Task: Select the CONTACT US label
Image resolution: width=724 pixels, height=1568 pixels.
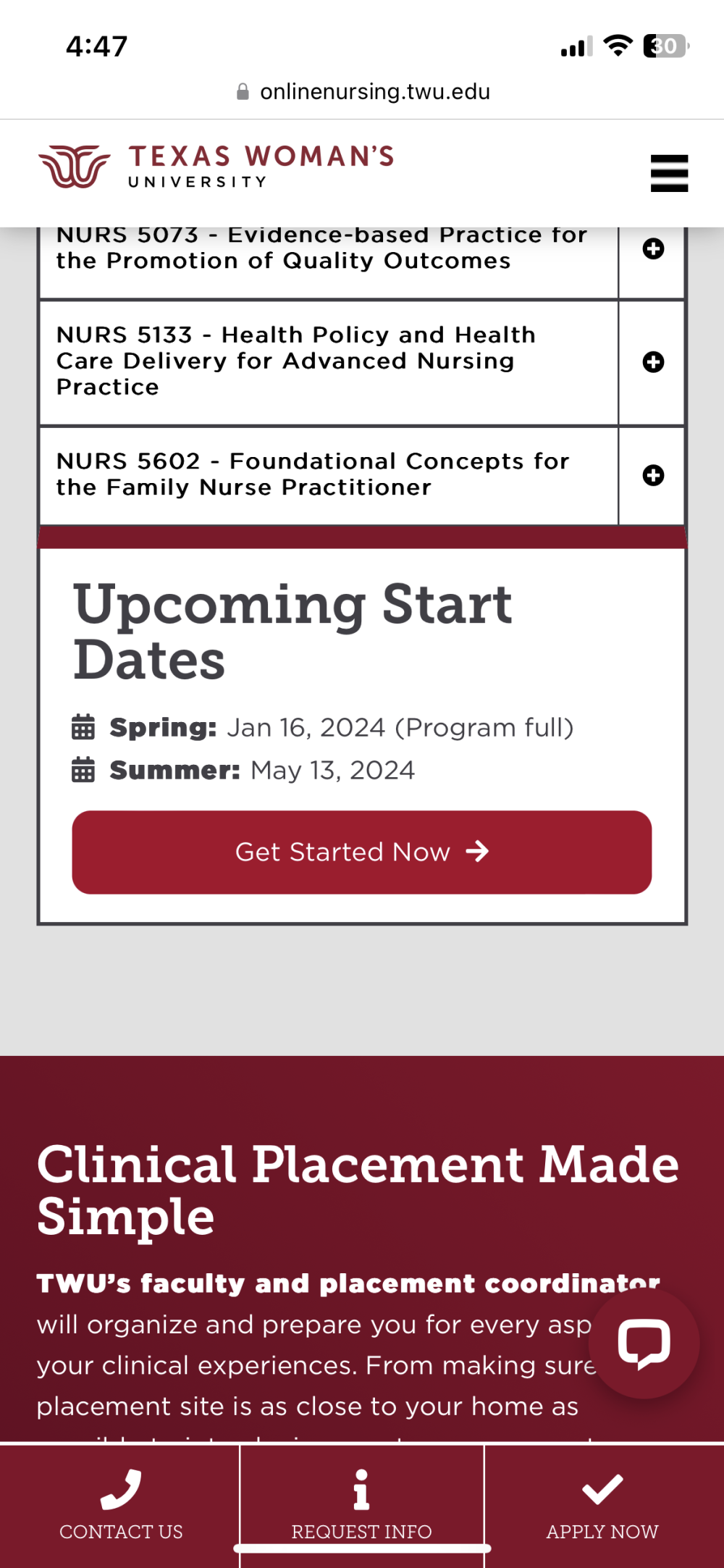Action: [121, 1532]
